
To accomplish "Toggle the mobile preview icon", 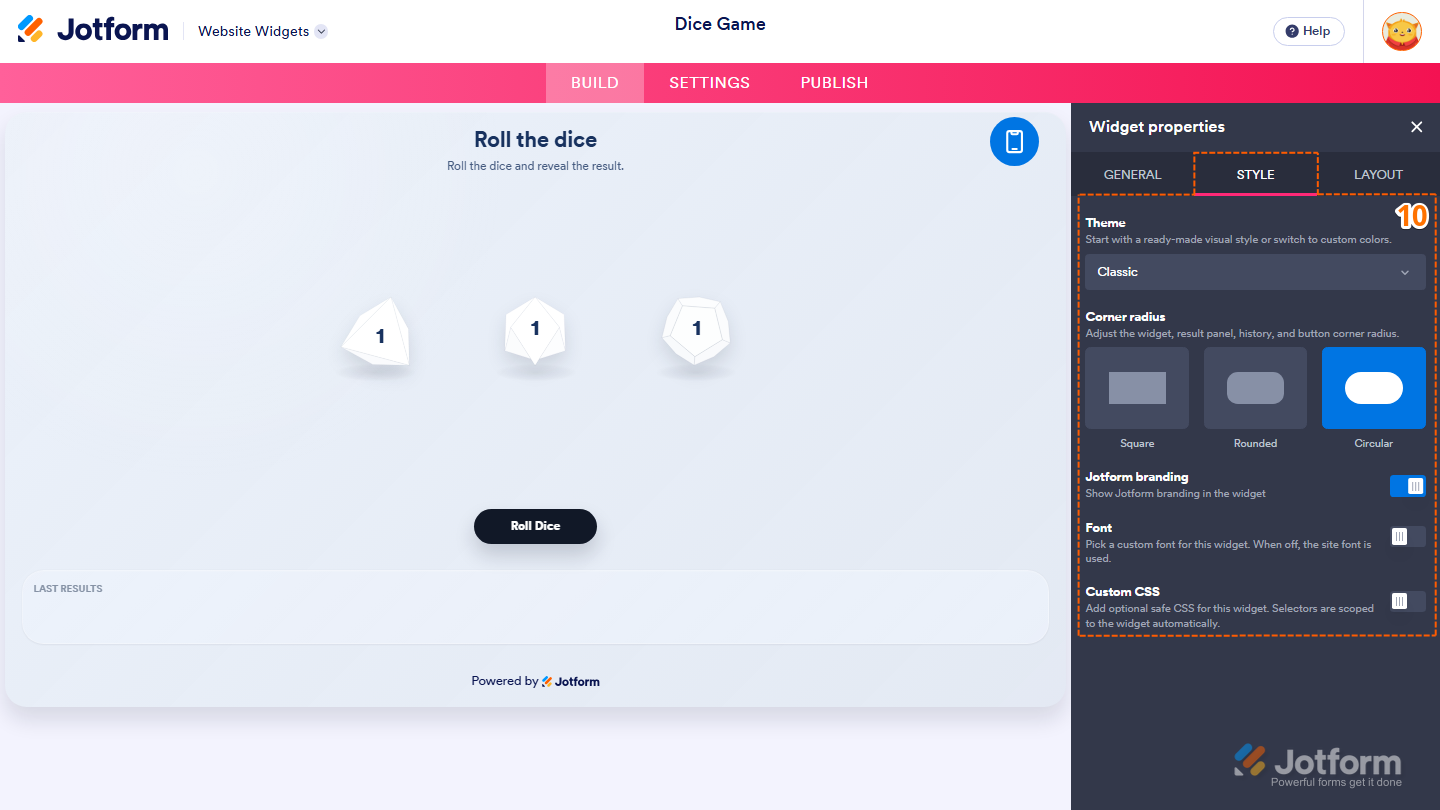I will [x=1014, y=142].
